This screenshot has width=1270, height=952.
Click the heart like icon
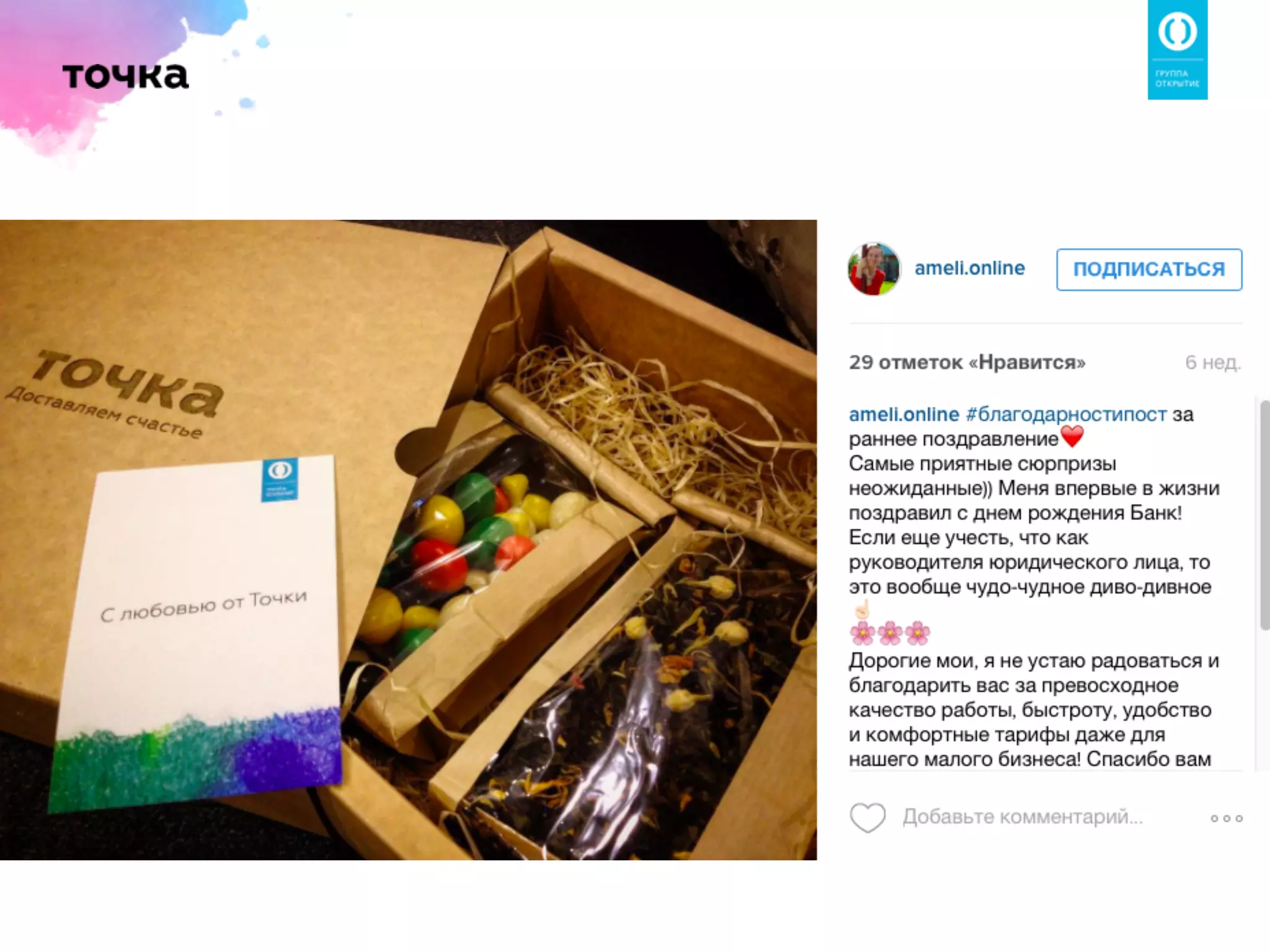(868, 818)
